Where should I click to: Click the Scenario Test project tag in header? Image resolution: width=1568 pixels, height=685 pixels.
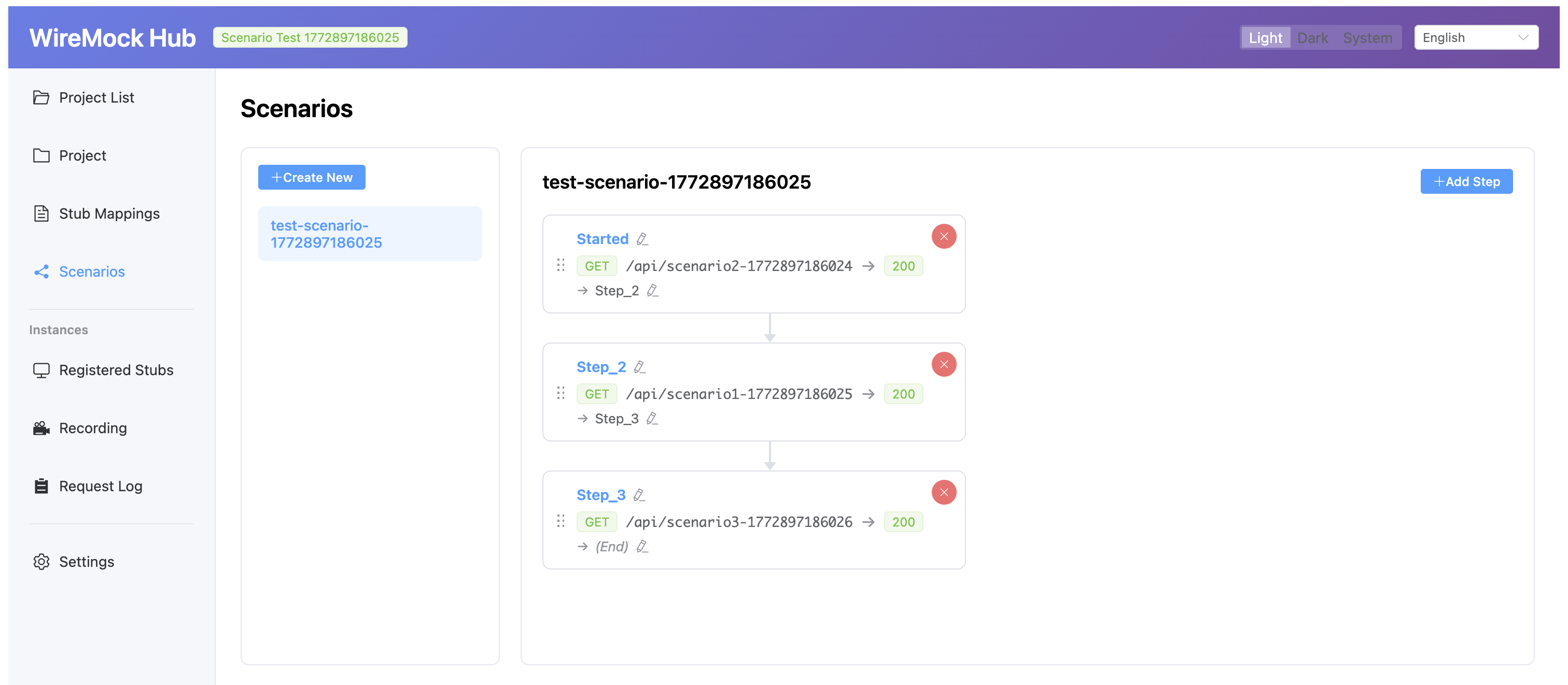(310, 38)
